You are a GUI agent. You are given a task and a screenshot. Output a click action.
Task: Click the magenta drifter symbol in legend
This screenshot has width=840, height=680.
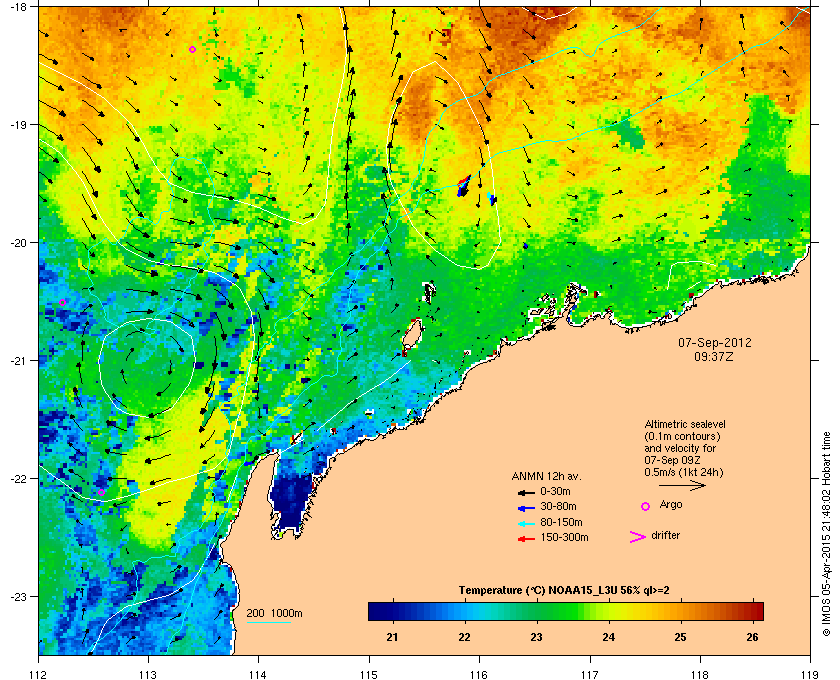click(638, 537)
